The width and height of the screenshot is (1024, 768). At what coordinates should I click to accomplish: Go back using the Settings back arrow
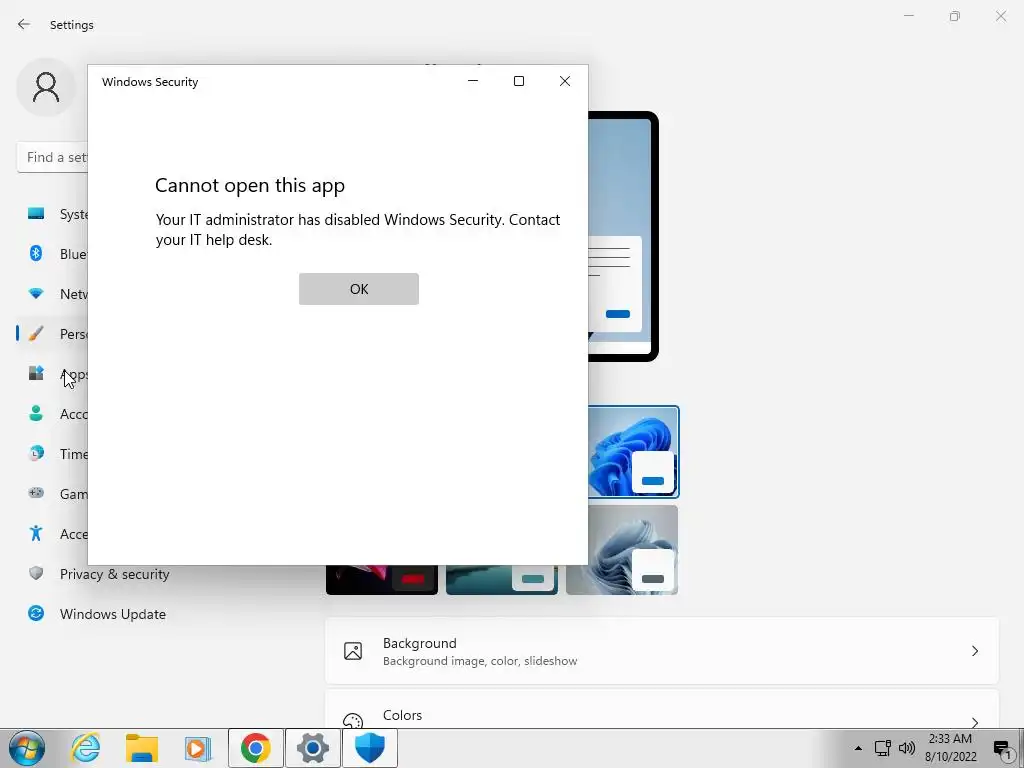click(x=24, y=24)
